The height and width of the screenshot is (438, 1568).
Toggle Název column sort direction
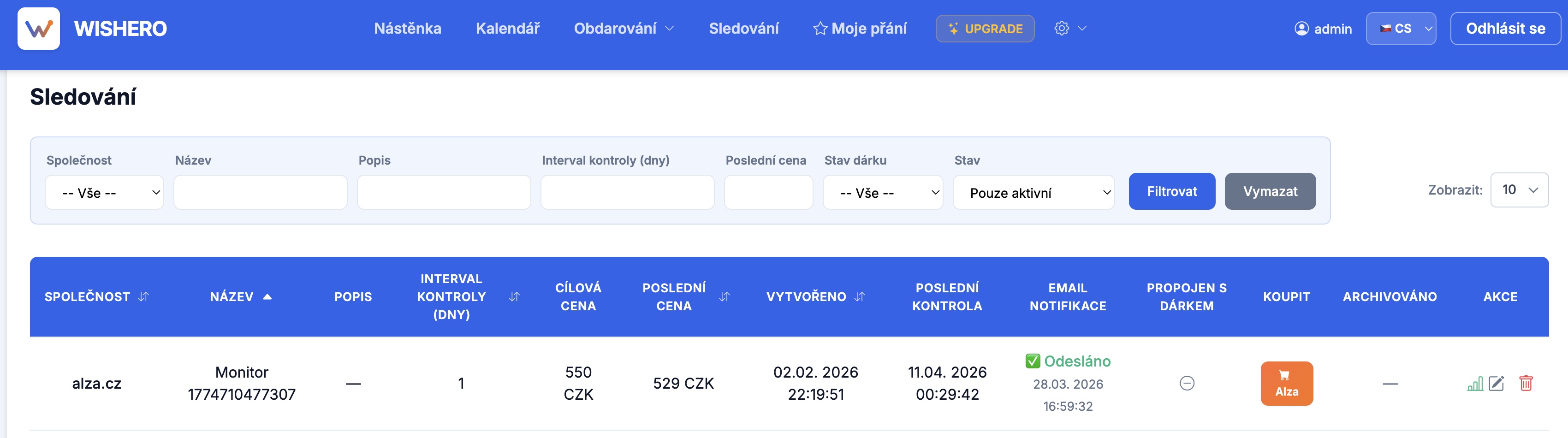click(x=267, y=297)
